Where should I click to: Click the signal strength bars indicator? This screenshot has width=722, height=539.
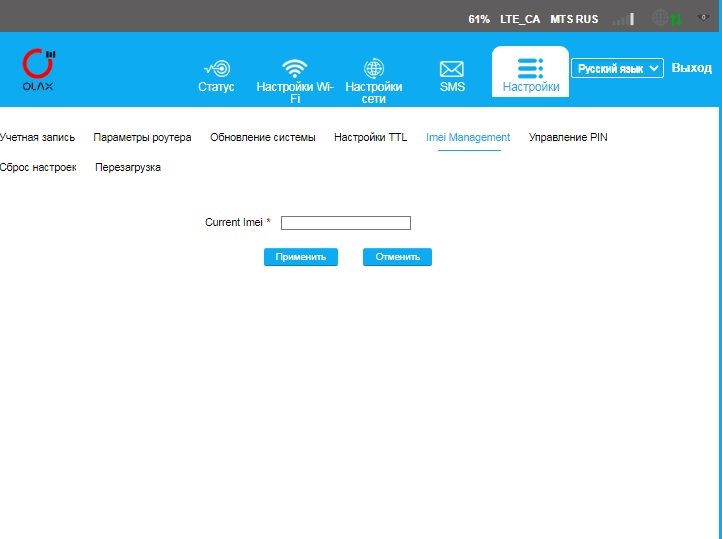click(623, 19)
